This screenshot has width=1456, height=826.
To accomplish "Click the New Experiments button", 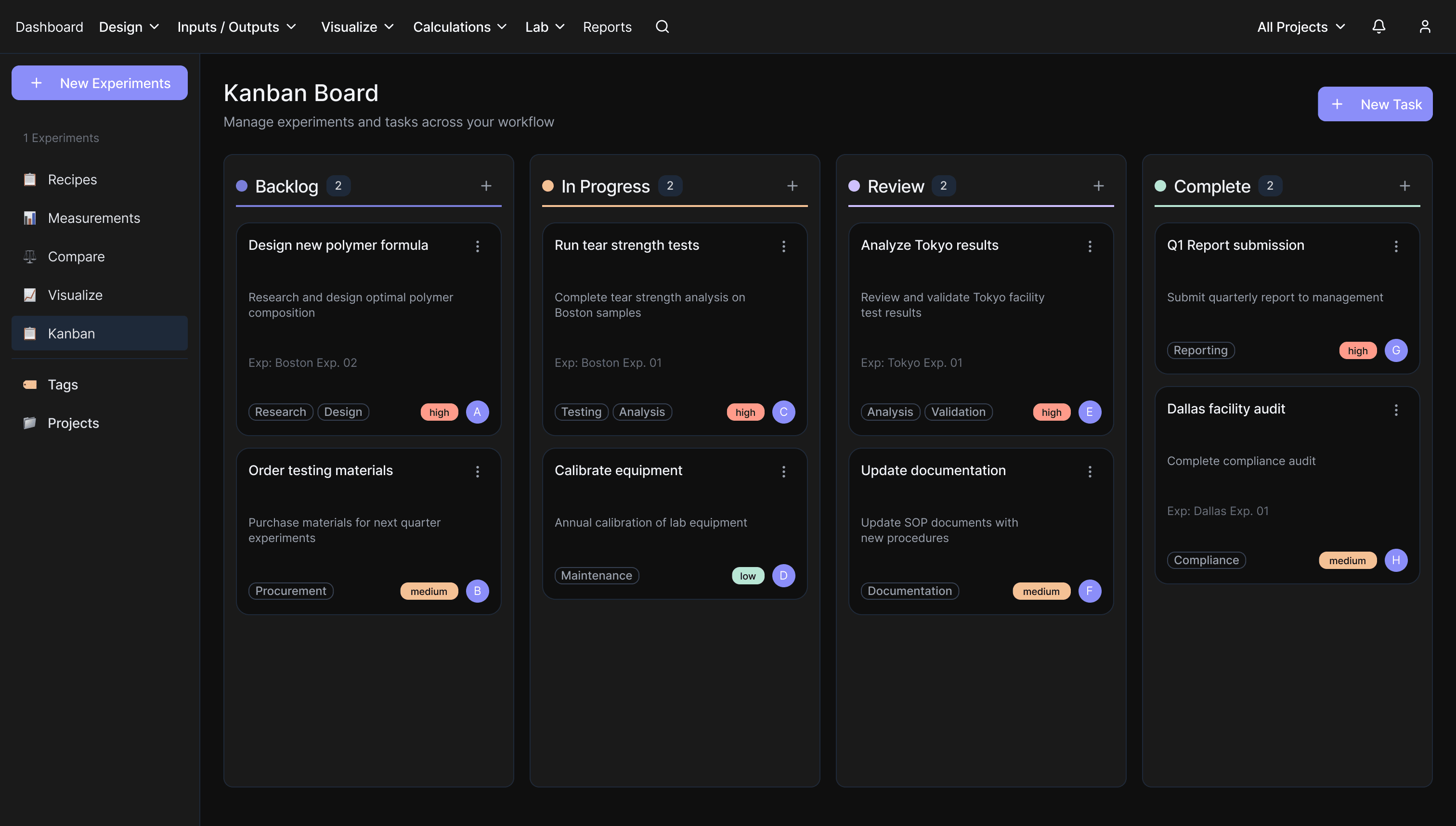I will pos(99,83).
